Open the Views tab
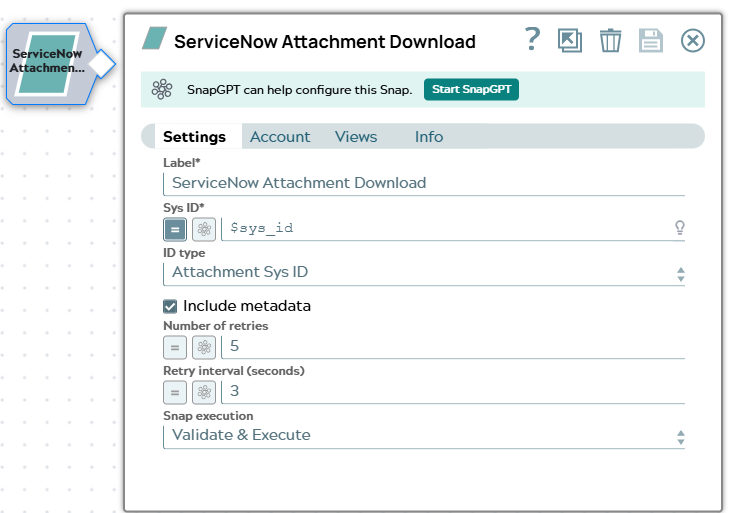Screen dimensions: 730x513 tap(356, 136)
